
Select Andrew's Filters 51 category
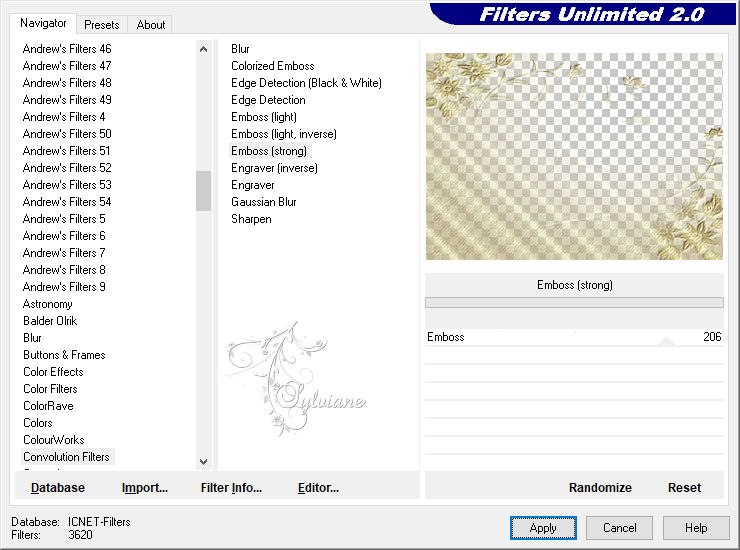pos(67,151)
